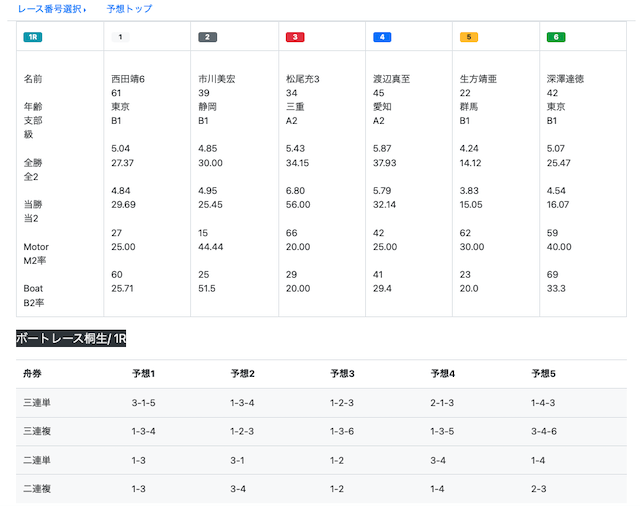Click racer name 西田靖 in column 1
The height and width of the screenshot is (506, 640).
(x=125, y=79)
